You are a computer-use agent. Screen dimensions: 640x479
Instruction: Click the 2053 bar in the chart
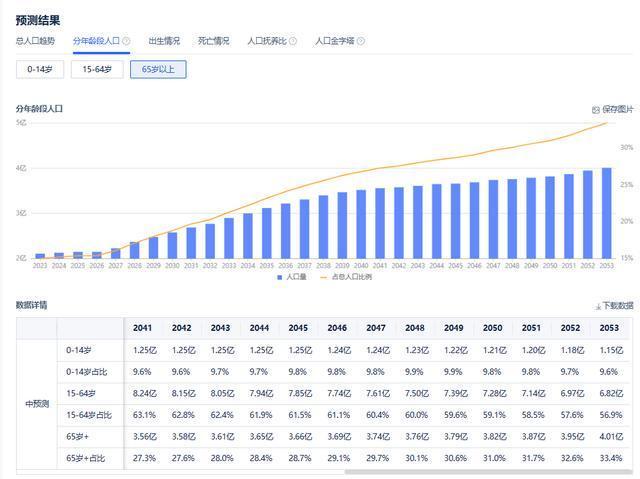coord(607,213)
